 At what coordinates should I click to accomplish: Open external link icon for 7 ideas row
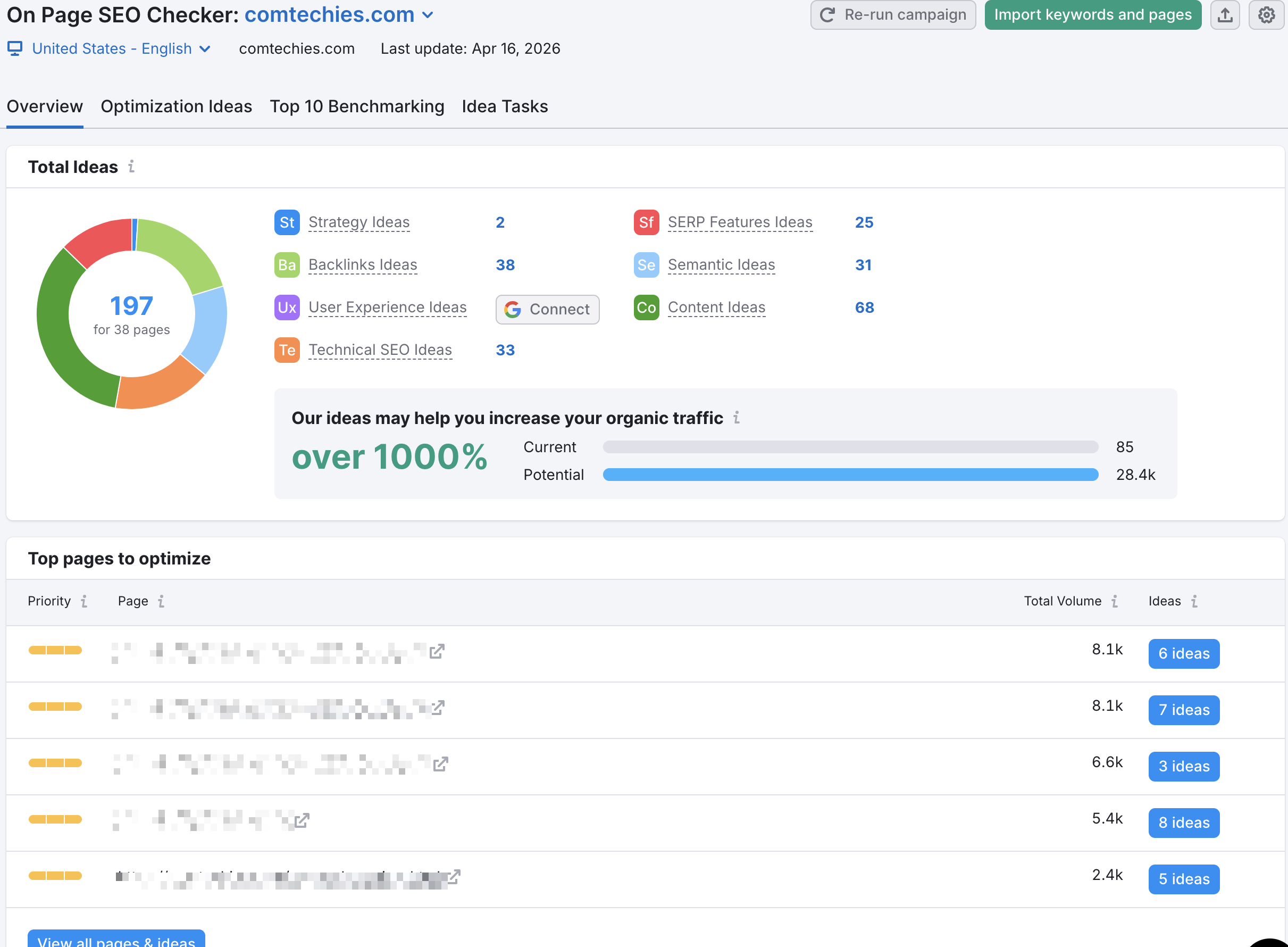coord(438,708)
